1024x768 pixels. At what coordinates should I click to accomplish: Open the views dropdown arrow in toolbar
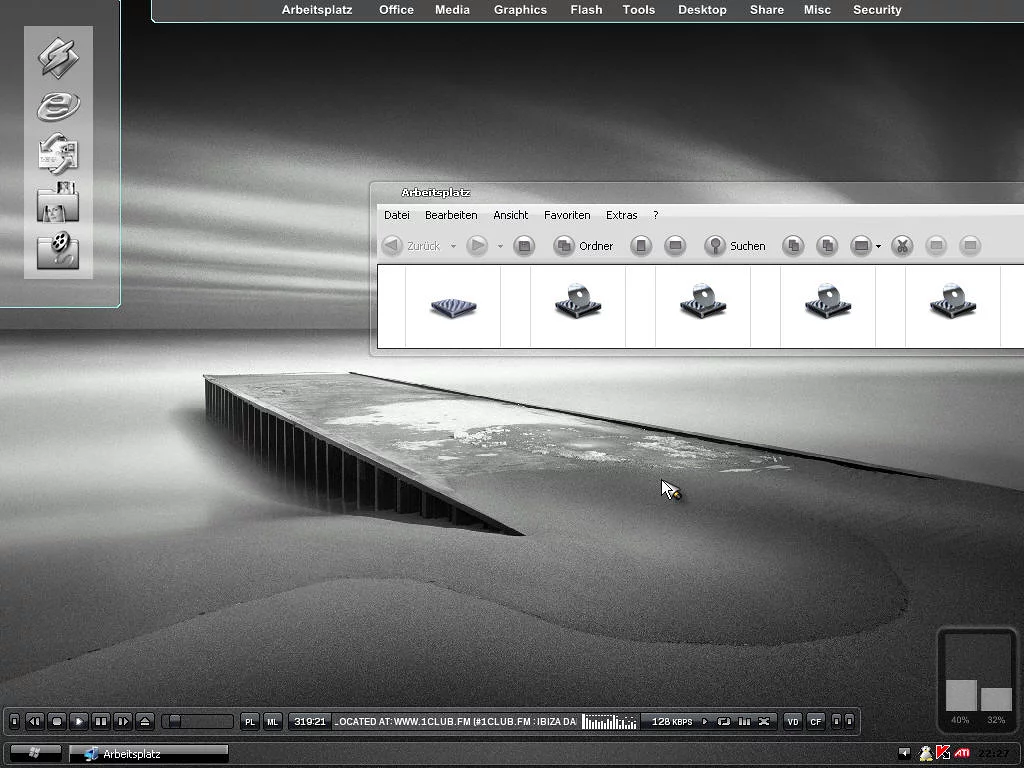[878, 246]
